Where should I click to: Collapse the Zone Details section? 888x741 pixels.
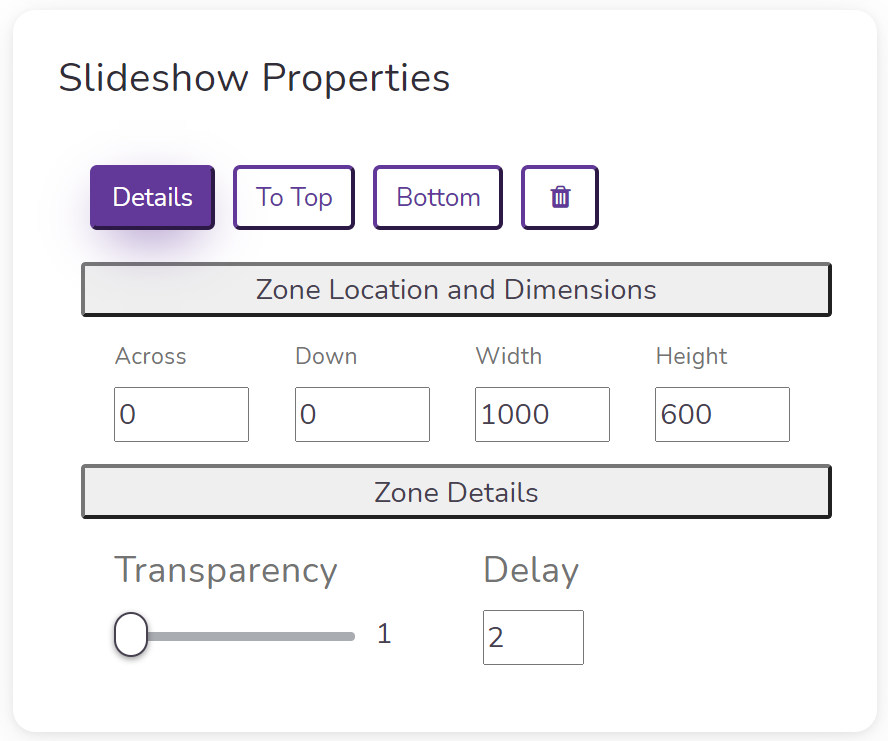[456, 492]
